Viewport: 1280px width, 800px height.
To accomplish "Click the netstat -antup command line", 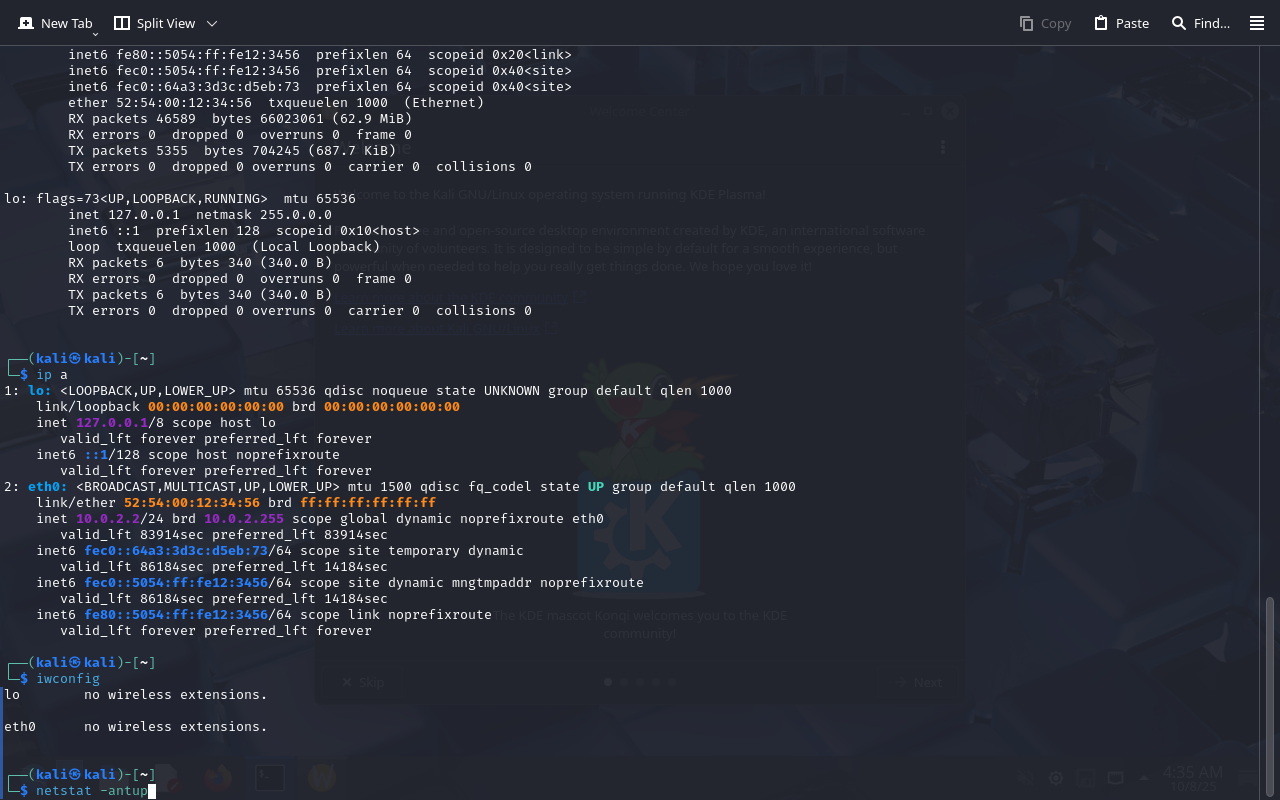I will point(92,791).
